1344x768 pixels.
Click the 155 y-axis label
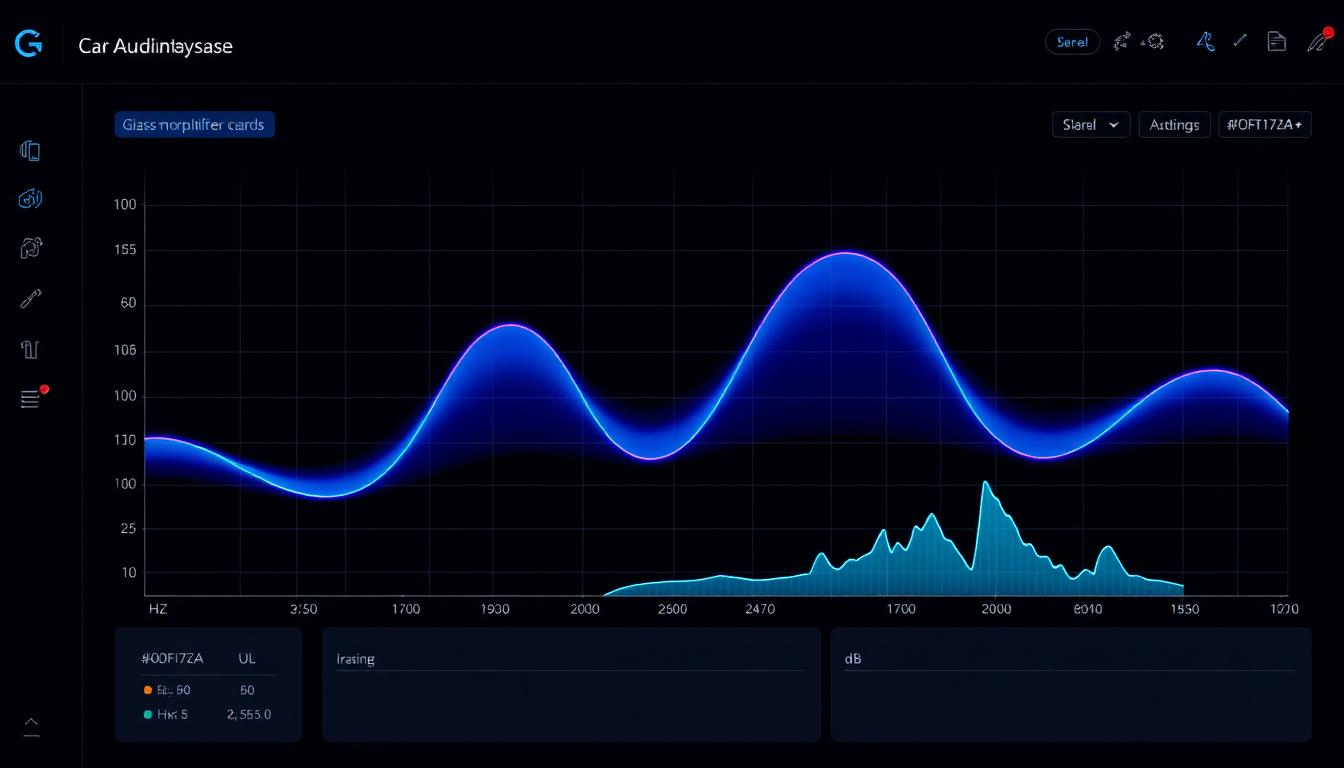point(126,250)
